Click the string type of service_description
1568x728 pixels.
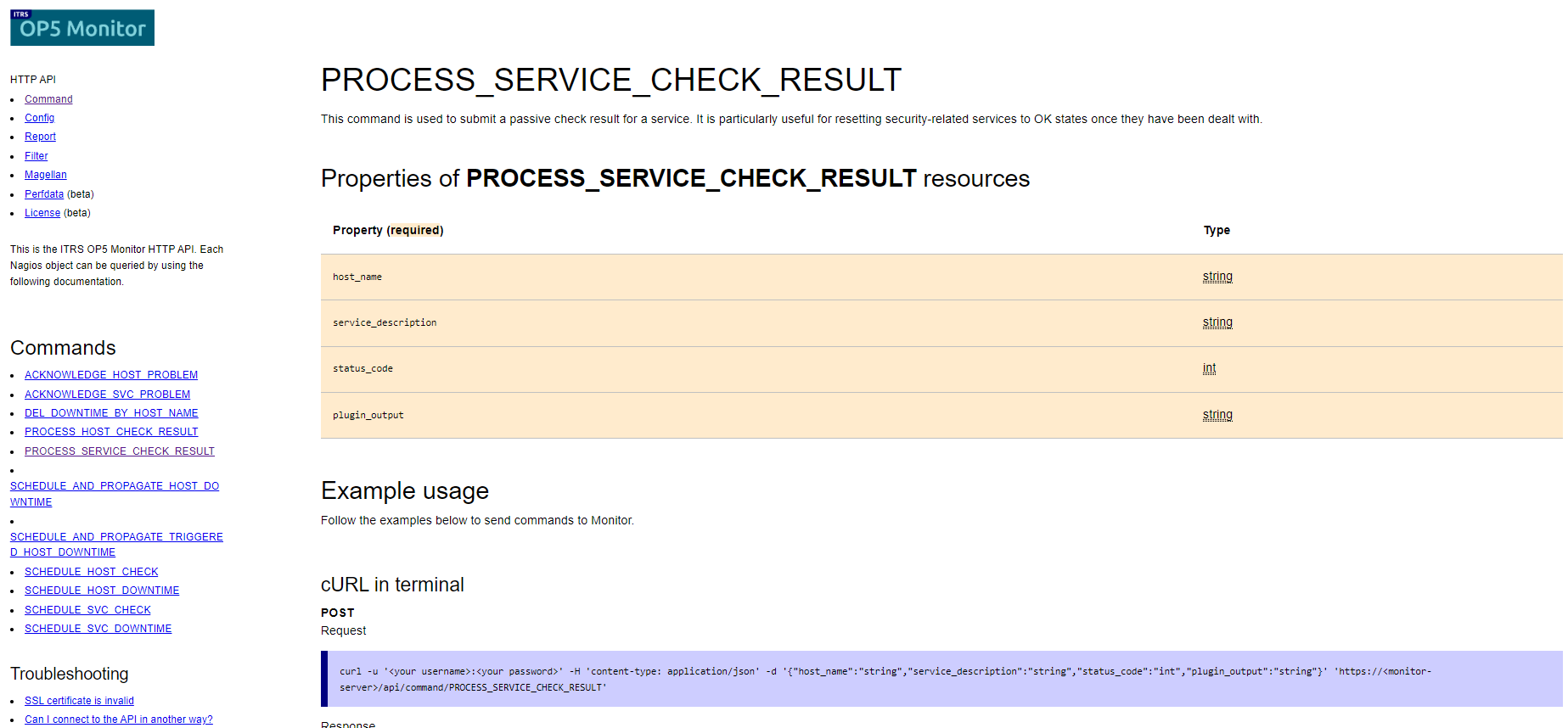click(1217, 322)
